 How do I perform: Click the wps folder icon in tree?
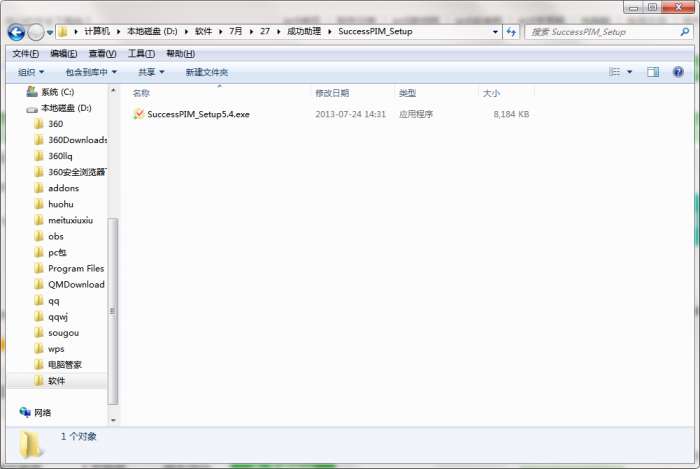tap(39, 349)
